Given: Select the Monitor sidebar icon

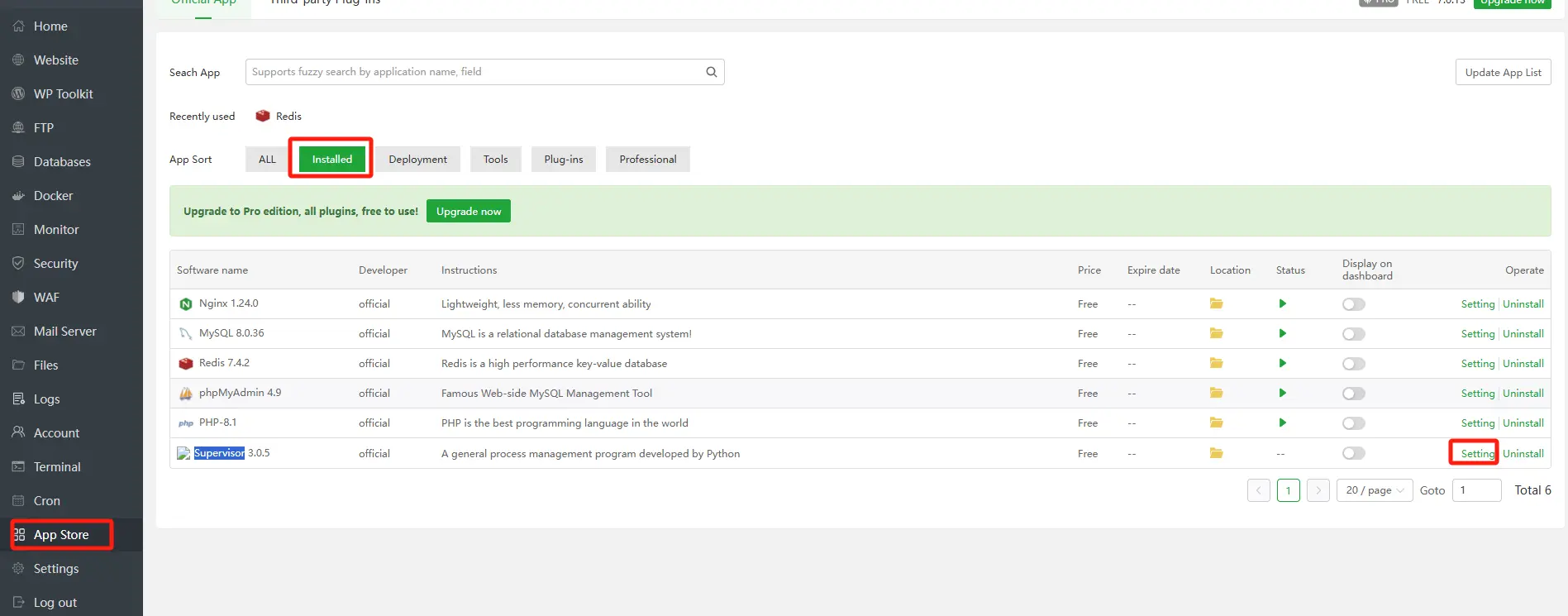Looking at the screenshot, I should [x=18, y=230].
